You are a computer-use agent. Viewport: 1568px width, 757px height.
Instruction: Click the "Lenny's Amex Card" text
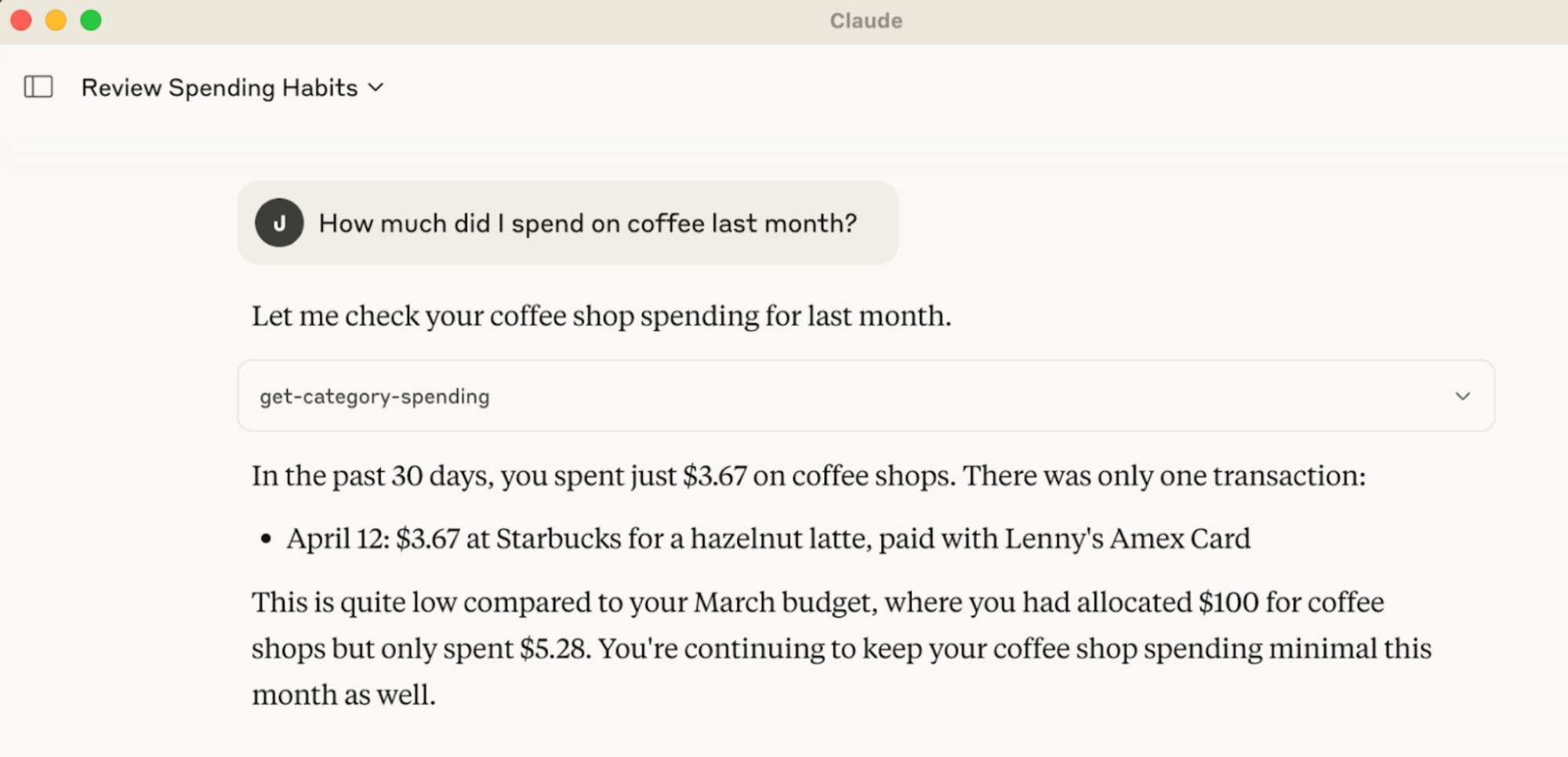(x=1127, y=539)
